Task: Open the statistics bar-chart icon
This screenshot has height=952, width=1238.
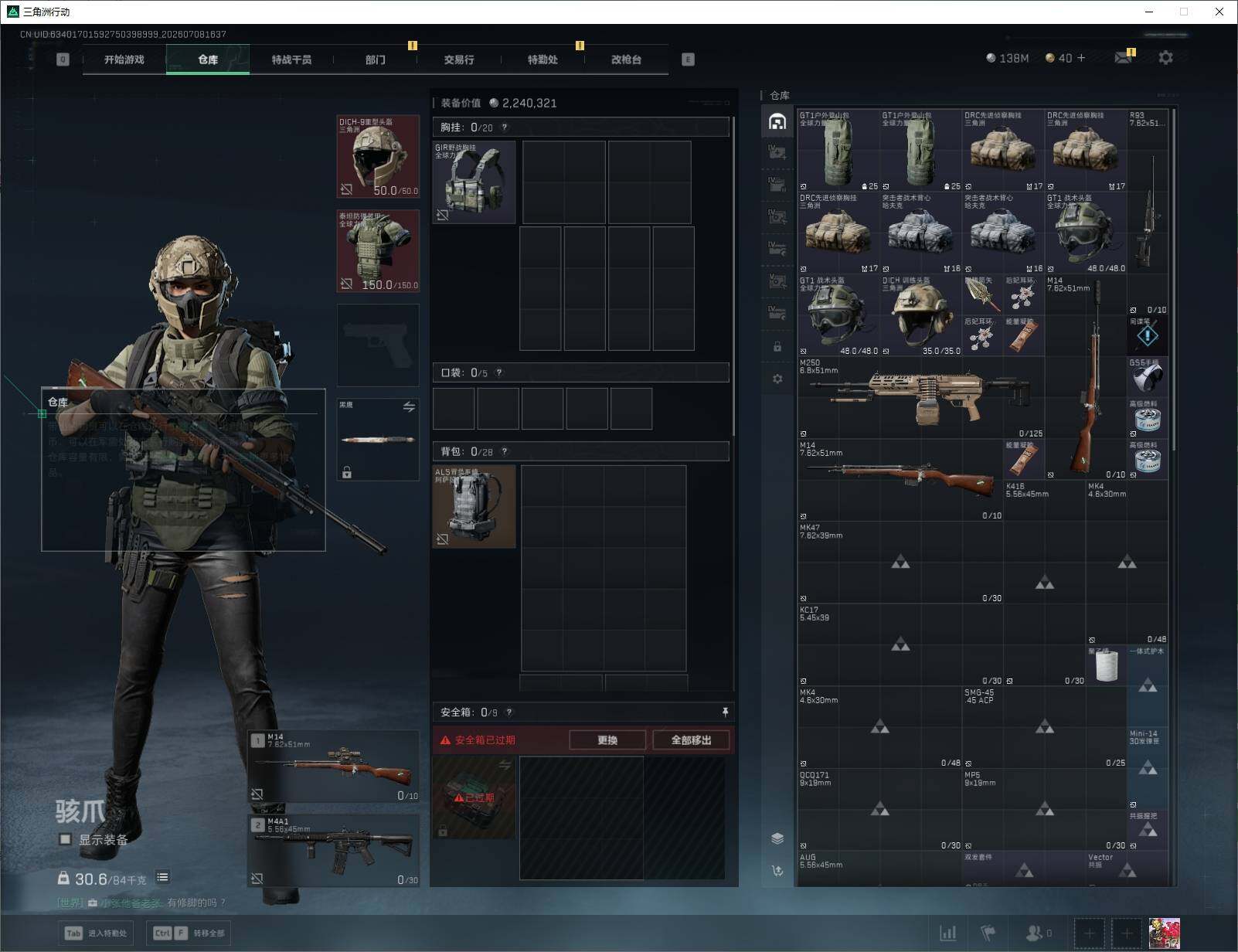Action: [x=947, y=933]
